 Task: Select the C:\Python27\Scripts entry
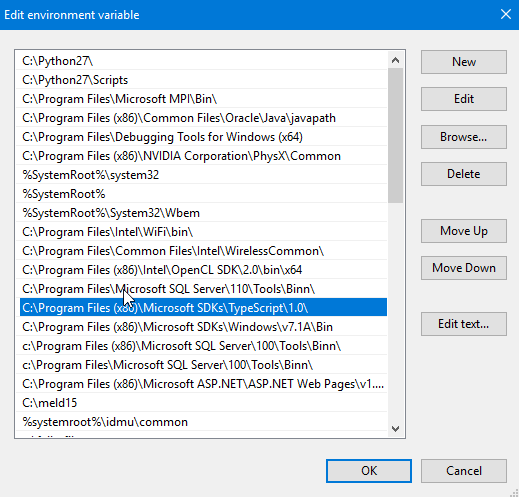tap(203, 80)
